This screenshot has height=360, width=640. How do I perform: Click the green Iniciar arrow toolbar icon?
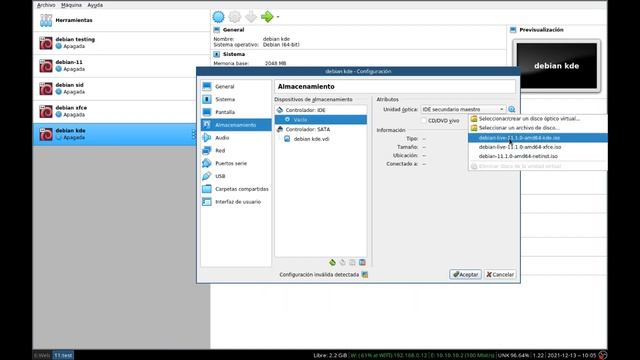tap(267, 17)
